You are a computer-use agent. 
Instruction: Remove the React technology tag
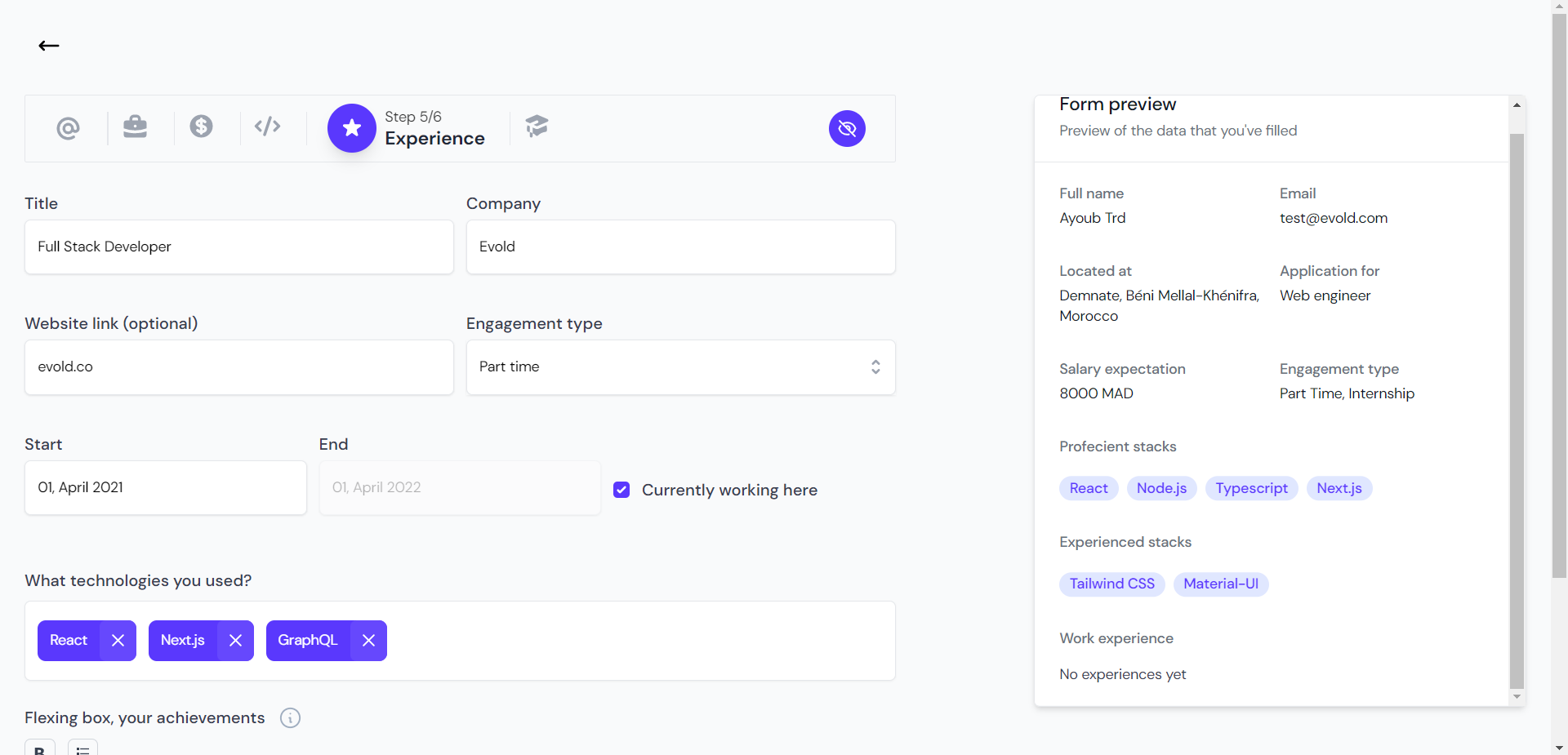click(118, 641)
